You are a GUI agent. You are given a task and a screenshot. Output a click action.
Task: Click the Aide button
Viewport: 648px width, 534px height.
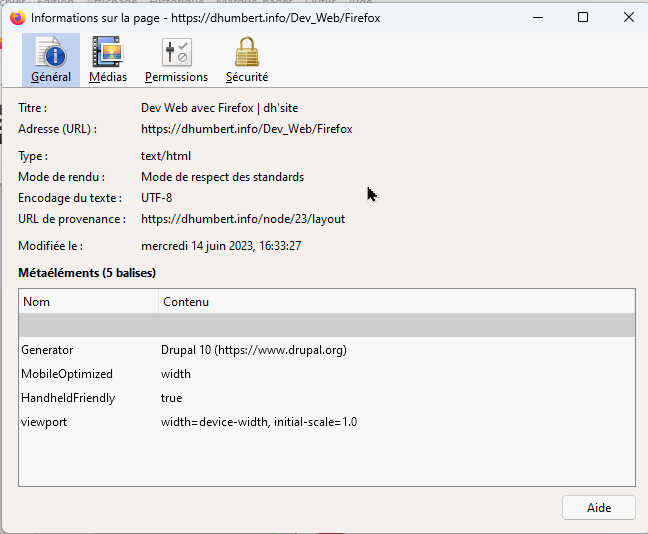click(x=598, y=508)
